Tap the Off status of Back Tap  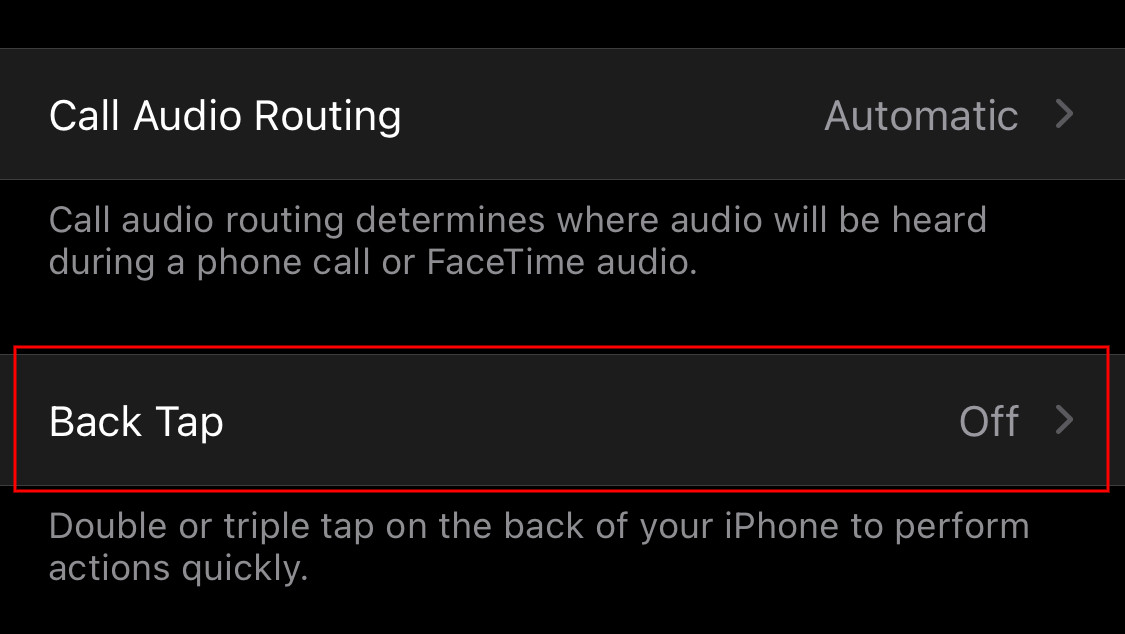pos(989,421)
